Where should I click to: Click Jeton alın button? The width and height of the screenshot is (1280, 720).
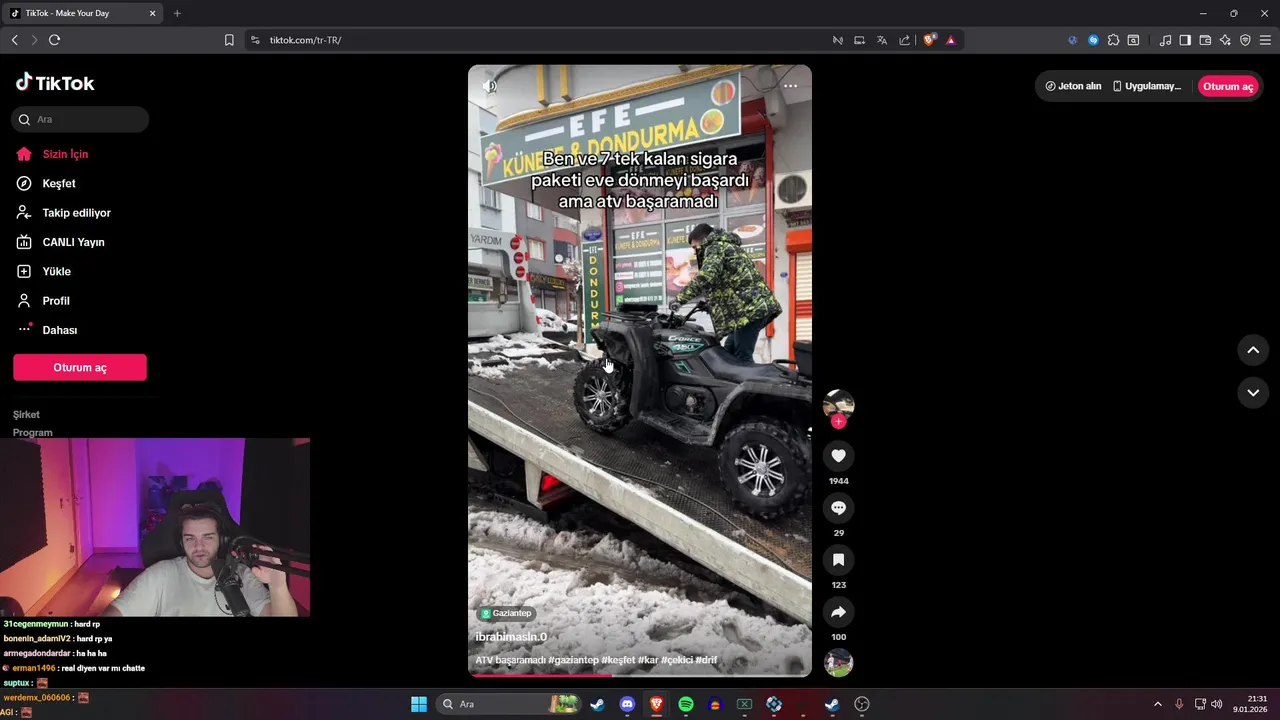point(1073,86)
